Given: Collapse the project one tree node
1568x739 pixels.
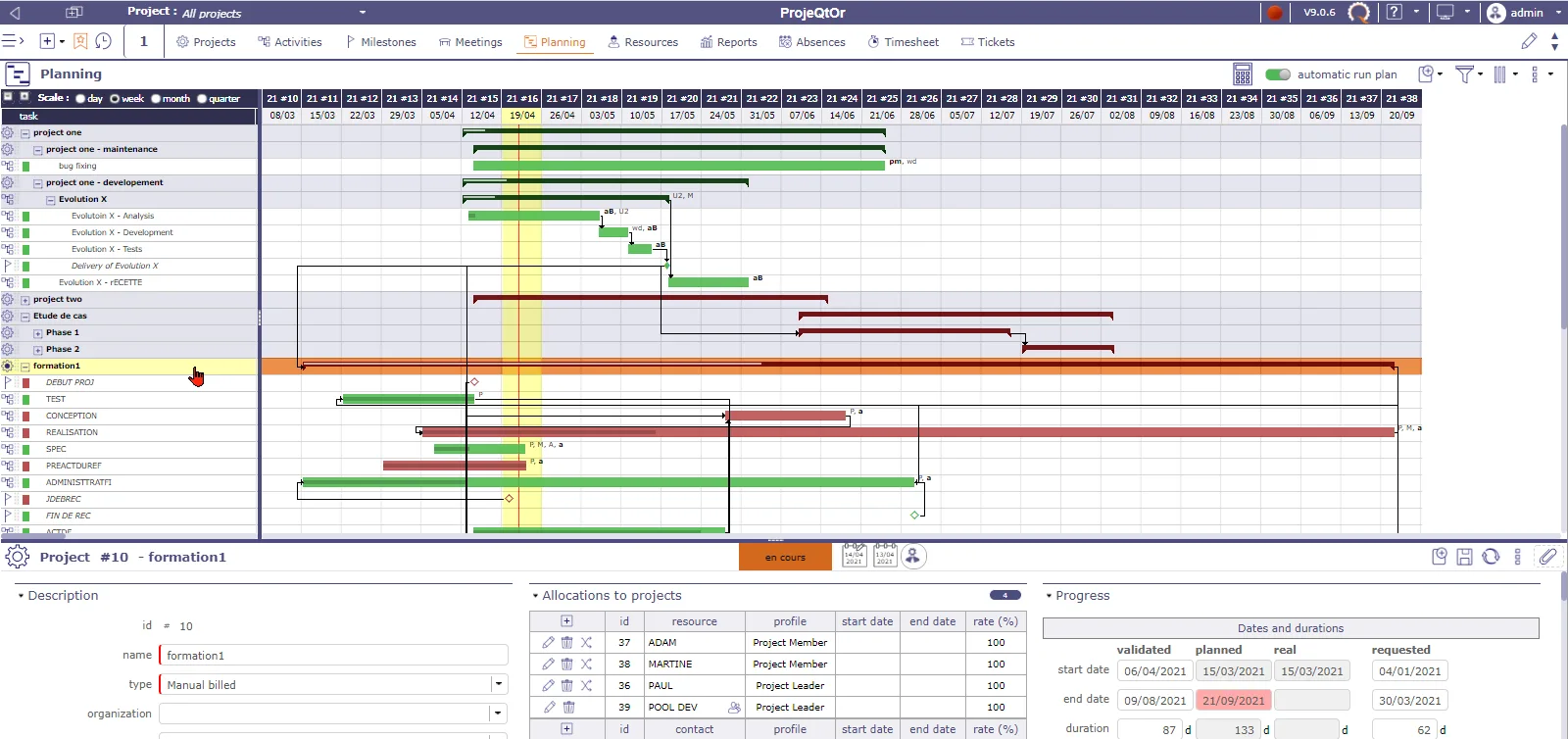Looking at the screenshot, I should 24,133.
